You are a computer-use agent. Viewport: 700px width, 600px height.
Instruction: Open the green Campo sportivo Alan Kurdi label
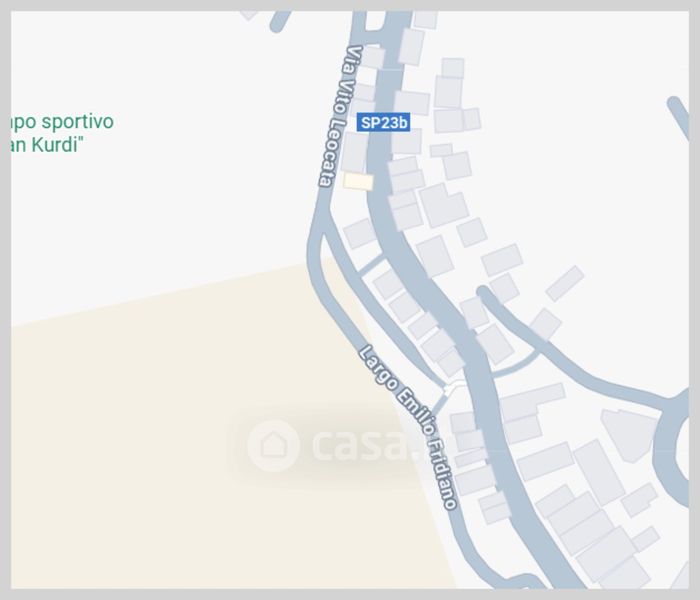pyautogui.click(x=62, y=133)
